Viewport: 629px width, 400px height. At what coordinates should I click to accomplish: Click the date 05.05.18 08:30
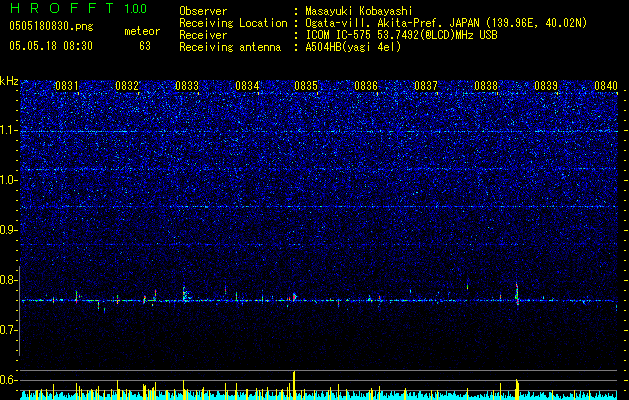coord(51,46)
